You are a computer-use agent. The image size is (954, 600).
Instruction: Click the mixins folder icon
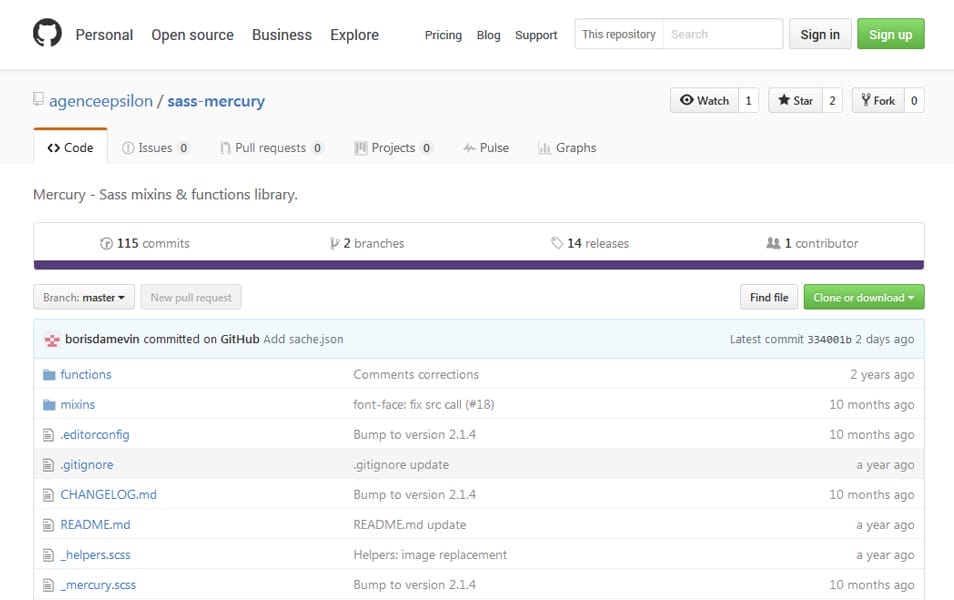click(x=49, y=405)
